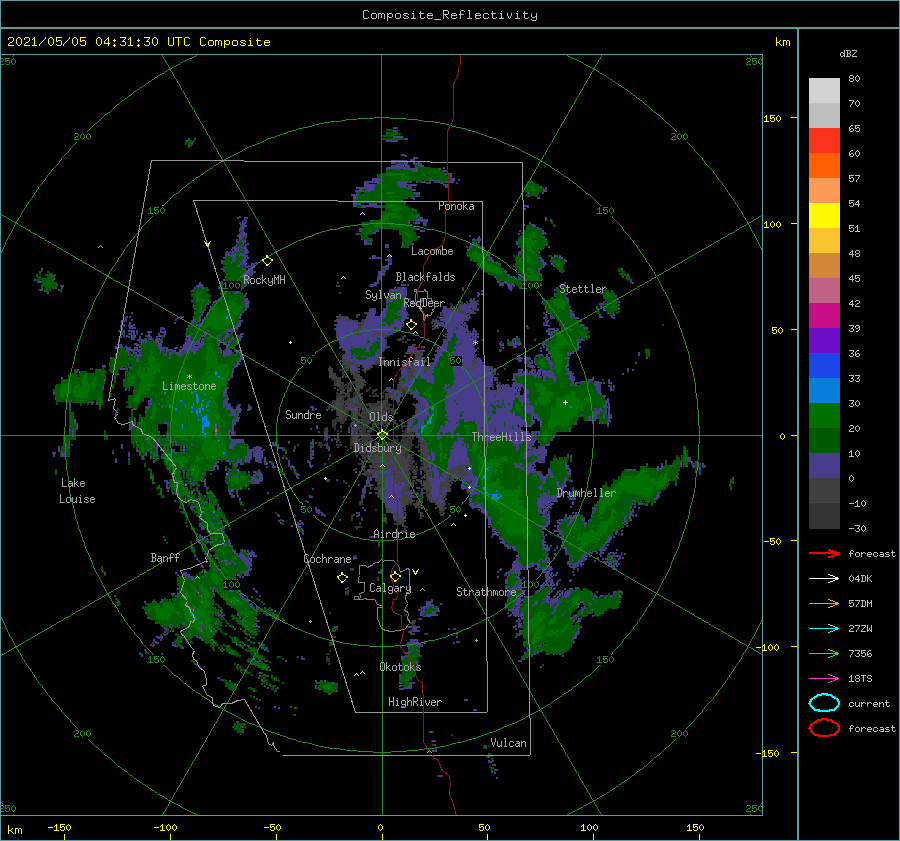Pick the yellow 54 dBZ swatch
The height and width of the screenshot is (841, 900).
pos(824,215)
